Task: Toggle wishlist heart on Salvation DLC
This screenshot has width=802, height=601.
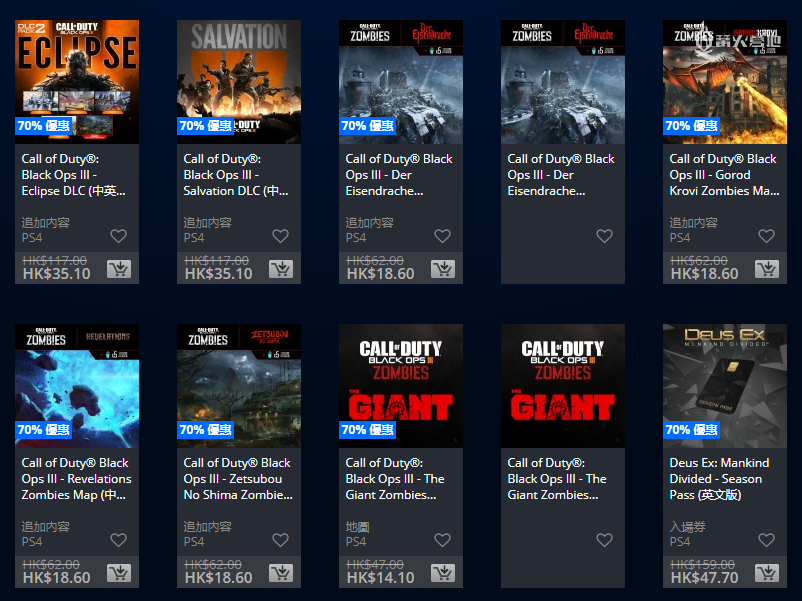Action: 281,236
